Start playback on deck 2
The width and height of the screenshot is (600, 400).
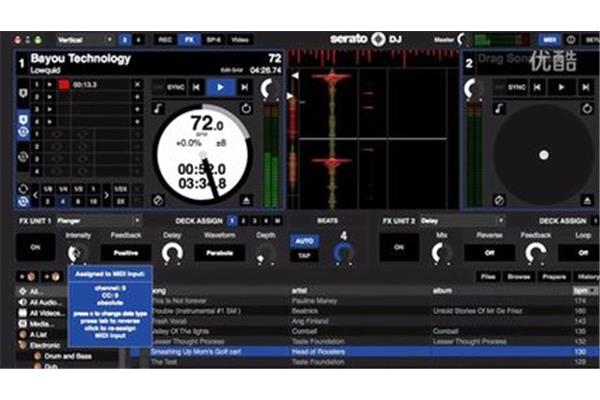click(x=561, y=87)
